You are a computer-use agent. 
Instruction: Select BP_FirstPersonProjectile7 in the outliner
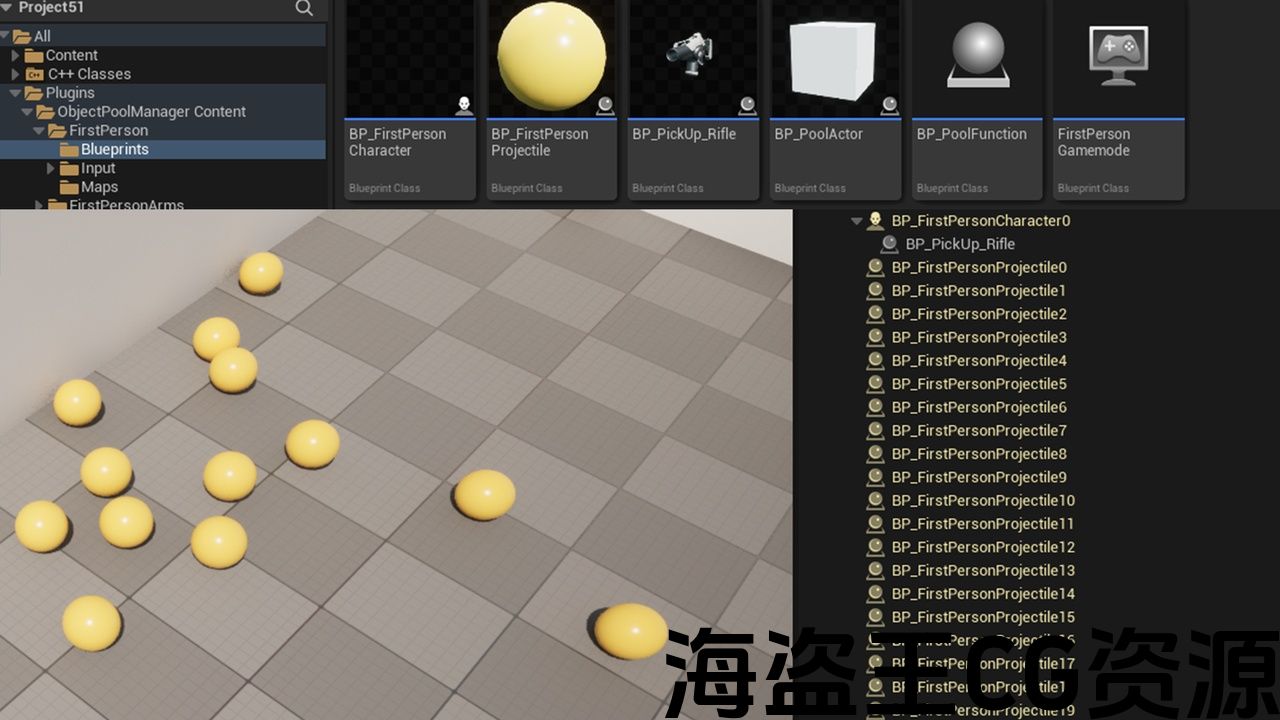pyautogui.click(x=978, y=430)
